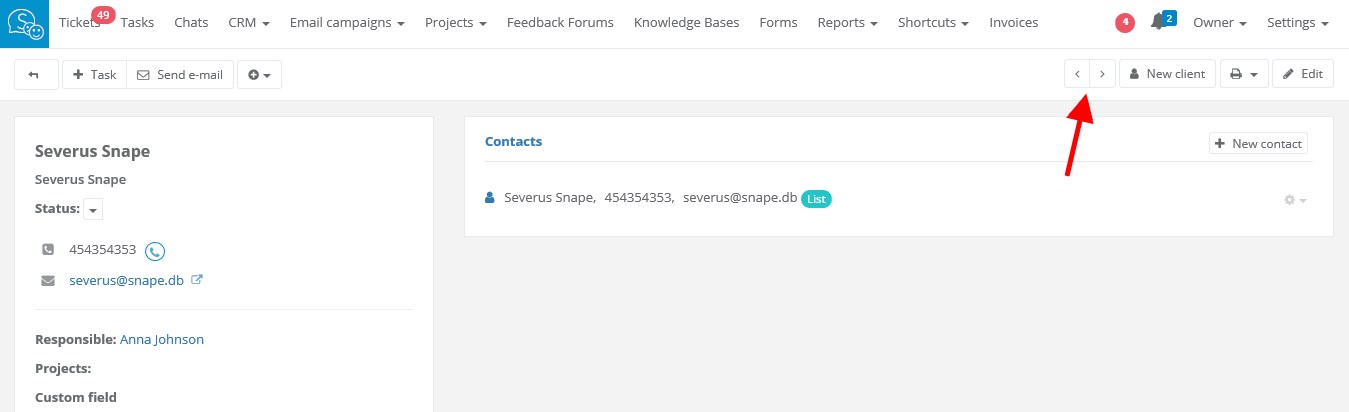Click the New client button
The image size is (1349, 412).
[1167, 74]
